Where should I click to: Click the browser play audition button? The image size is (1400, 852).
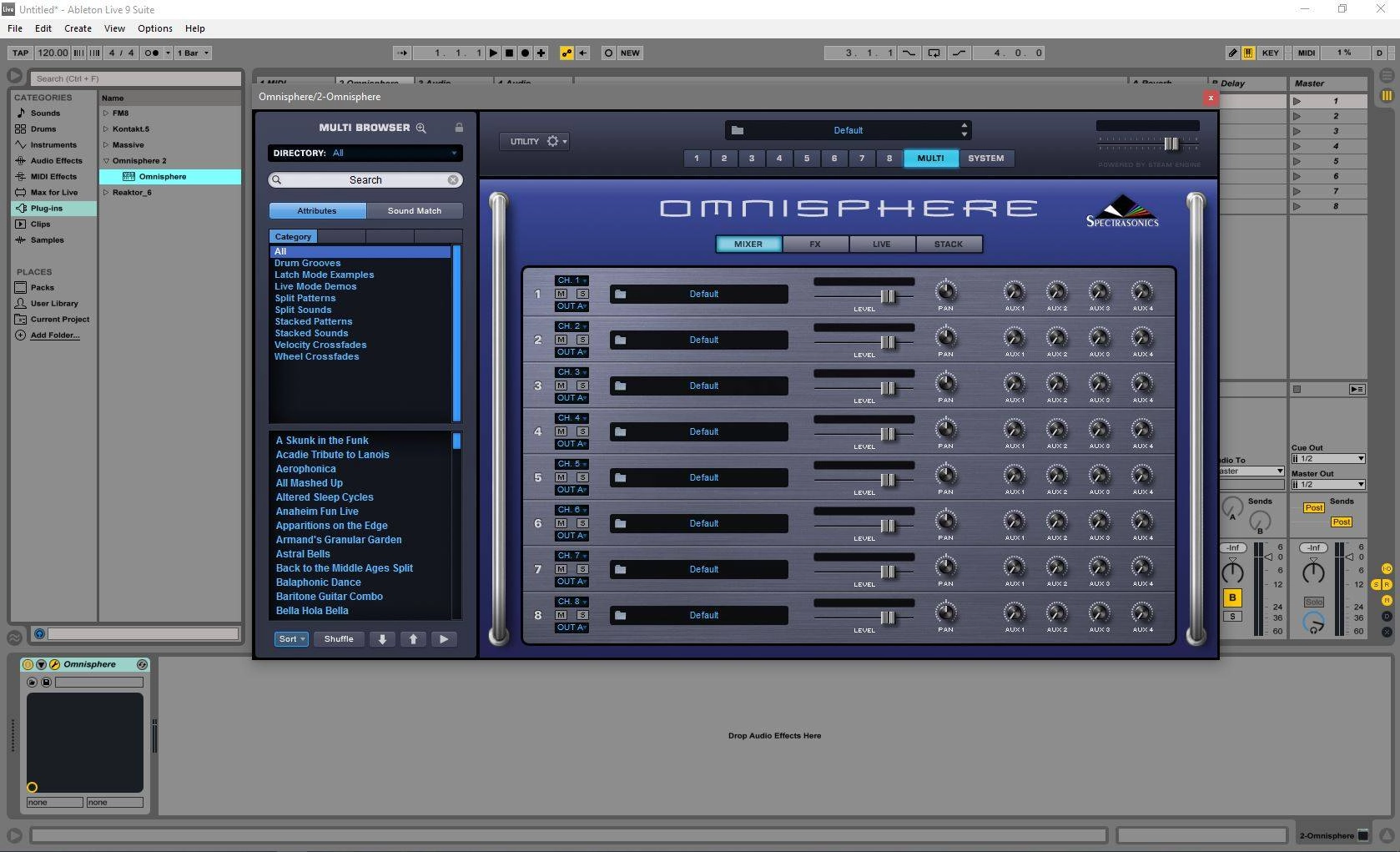click(444, 639)
